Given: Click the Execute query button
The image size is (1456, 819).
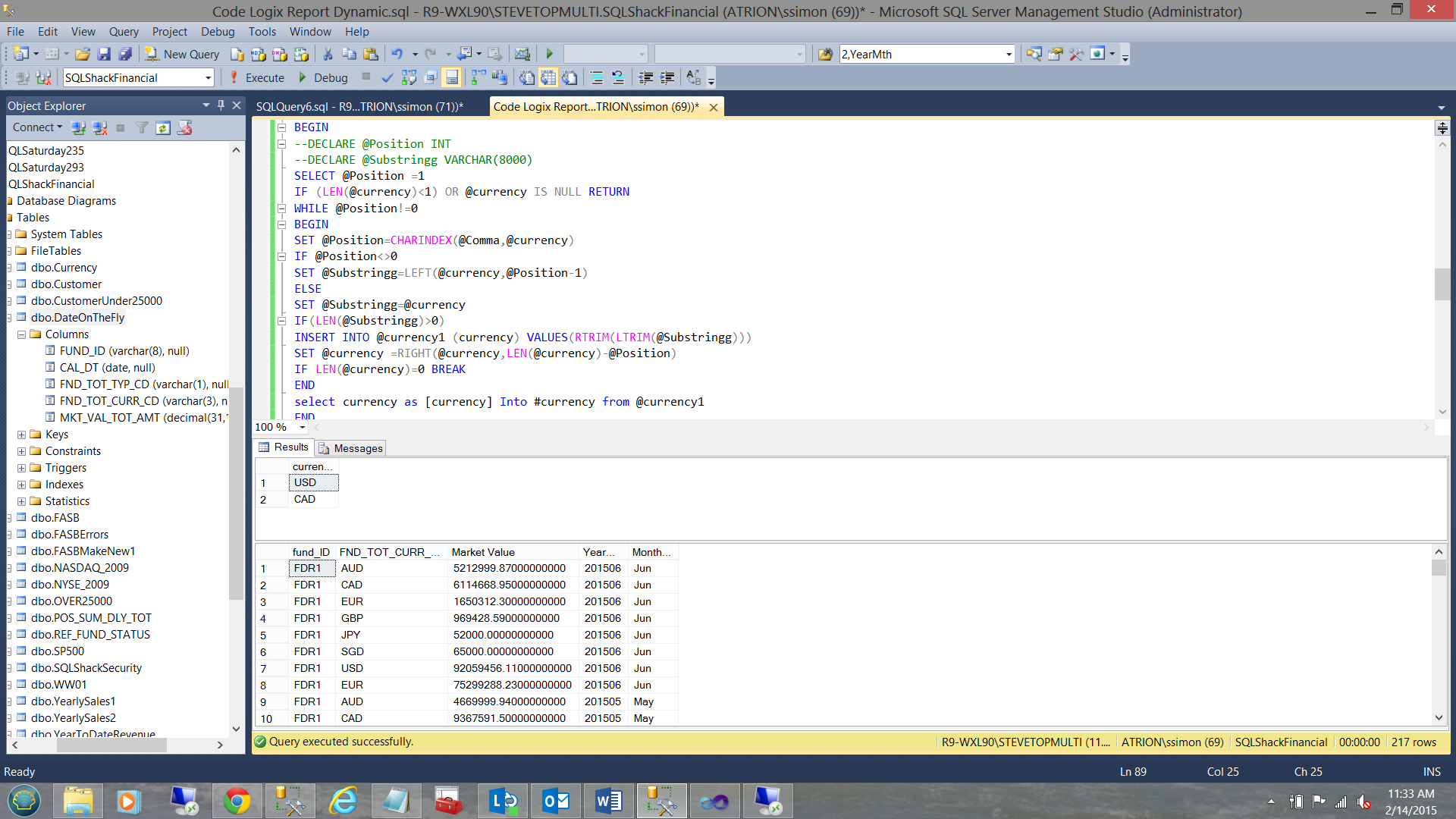Looking at the screenshot, I should 257,77.
